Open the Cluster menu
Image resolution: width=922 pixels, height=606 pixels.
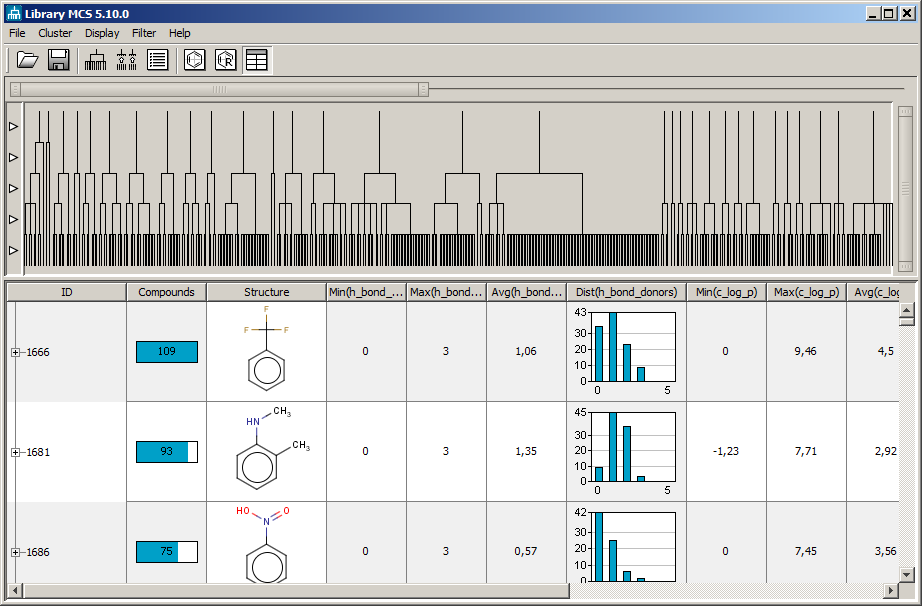point(55,33)
